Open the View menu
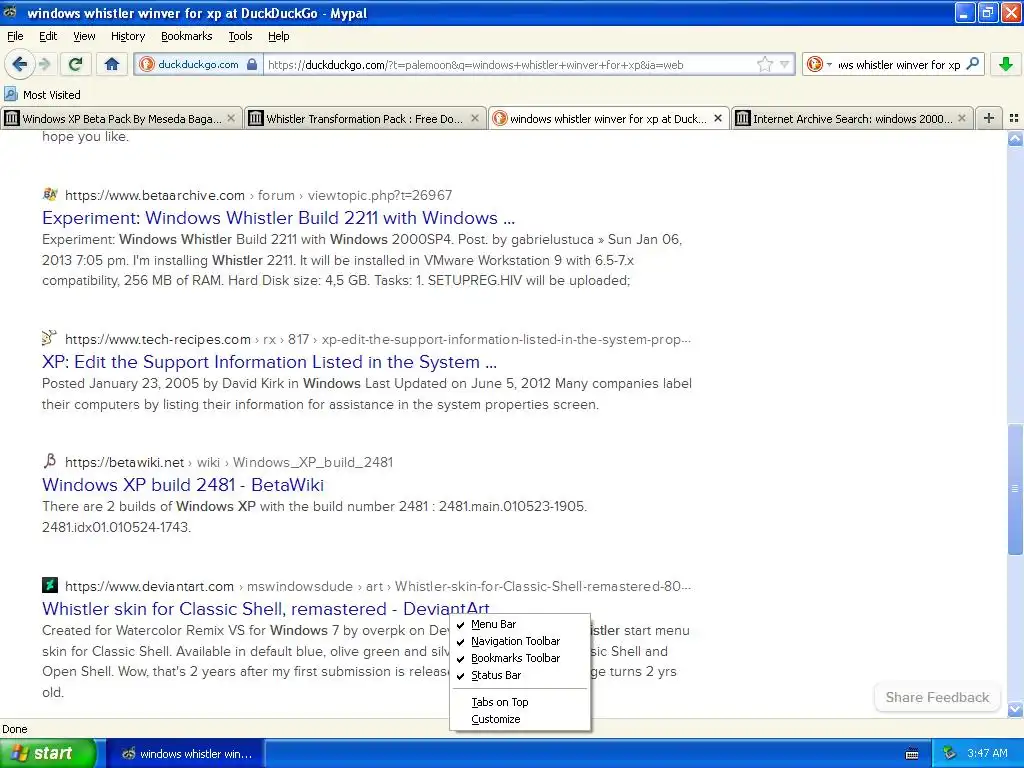This screenshot has width=1024, height=768. point(84,36)
